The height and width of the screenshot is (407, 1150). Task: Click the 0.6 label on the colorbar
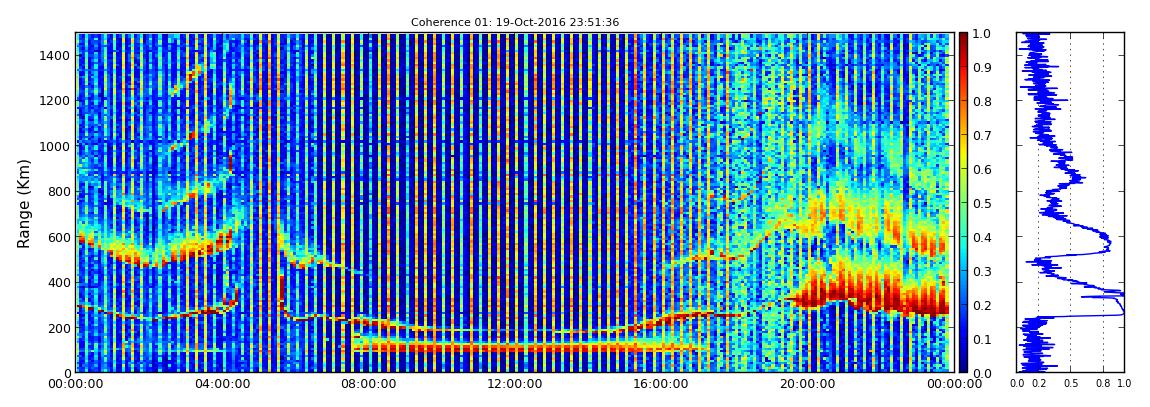pyautogui.click(x=981, y=169)
